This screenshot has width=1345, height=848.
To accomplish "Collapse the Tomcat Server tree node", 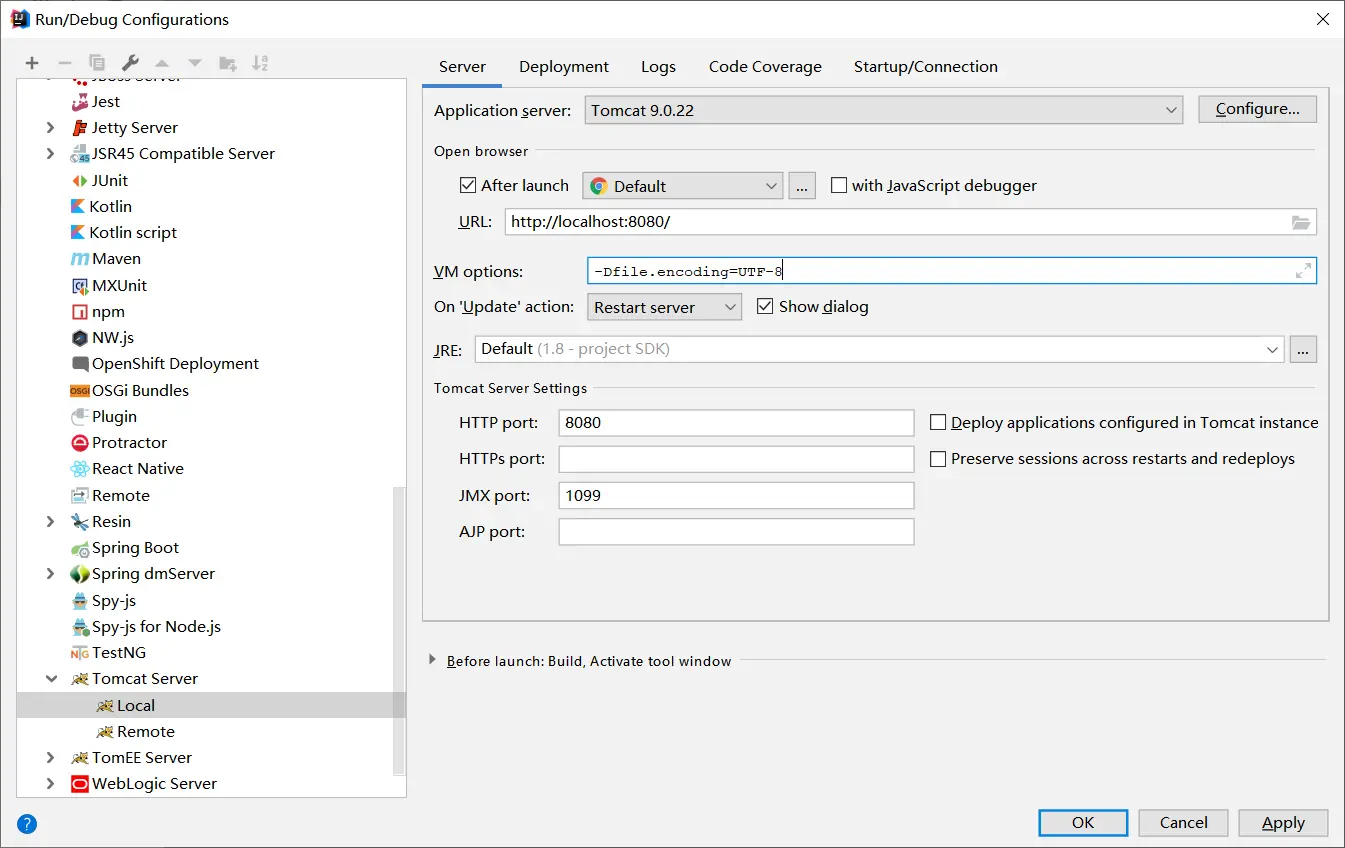I will pyautogui.click(x=51, y=678).
